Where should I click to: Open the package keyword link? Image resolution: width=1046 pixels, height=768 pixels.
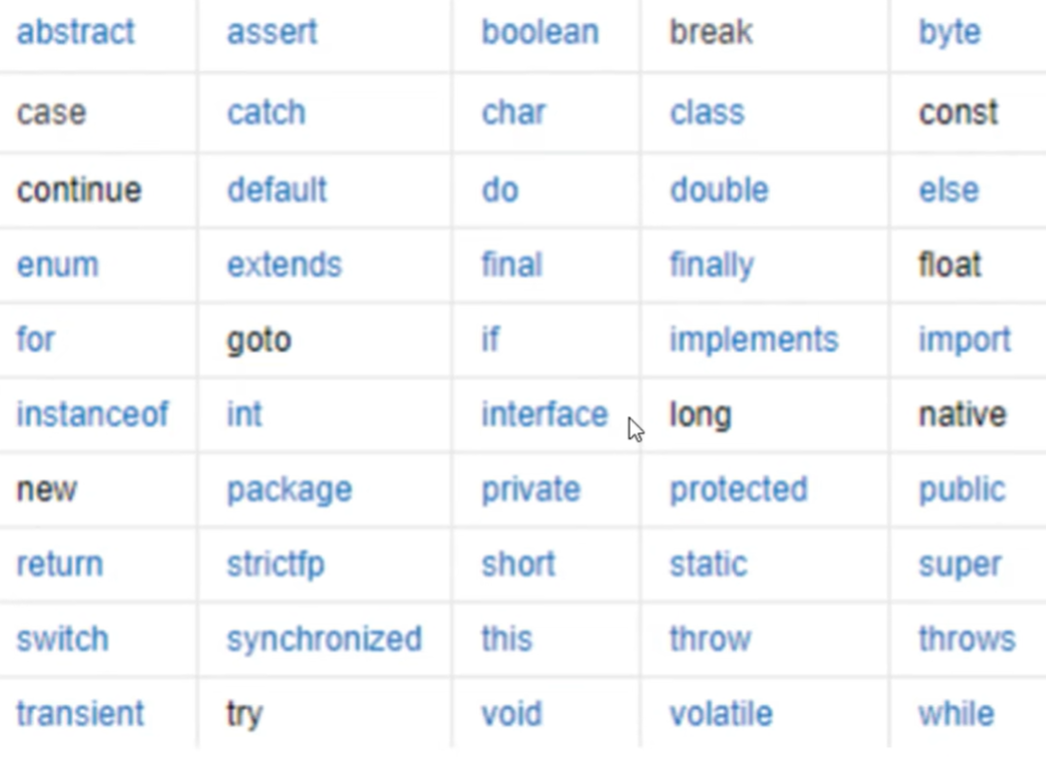point(290,490)
